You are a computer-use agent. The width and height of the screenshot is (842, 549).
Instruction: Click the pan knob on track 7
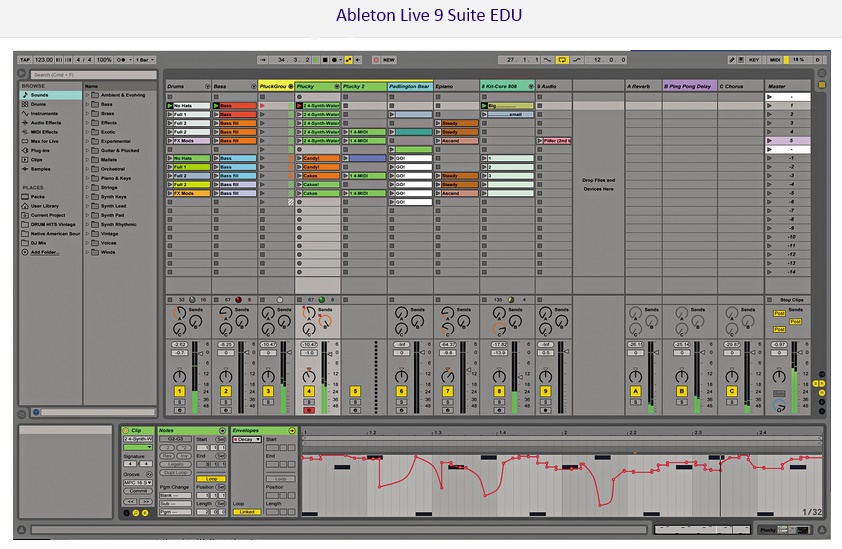coord(447,376)
